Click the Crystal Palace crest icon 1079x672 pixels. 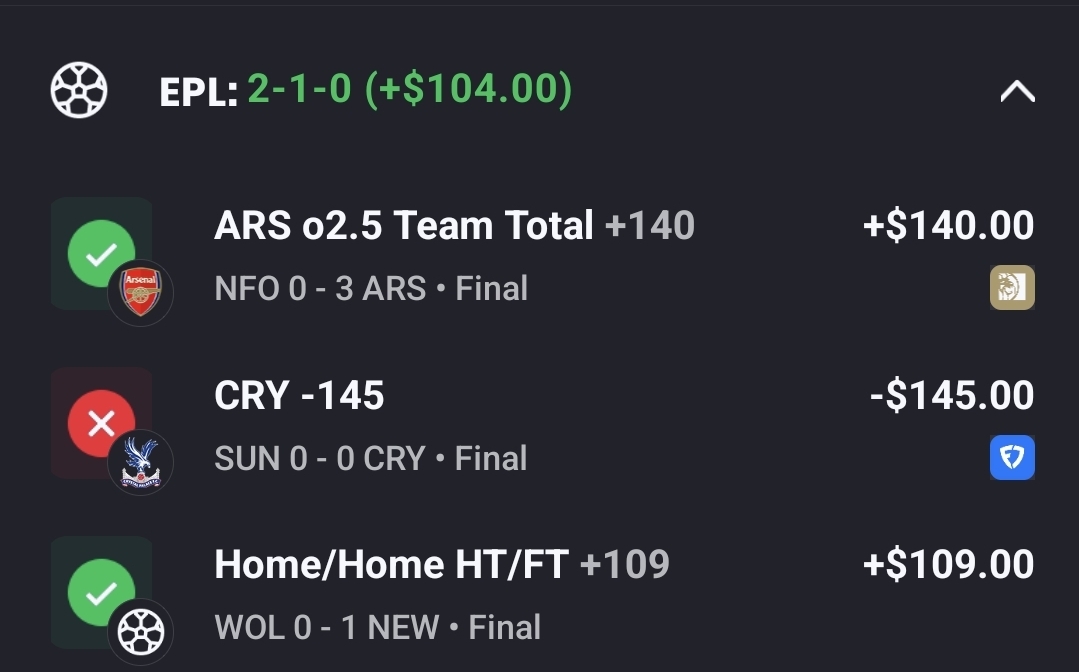tap(141, 463)
